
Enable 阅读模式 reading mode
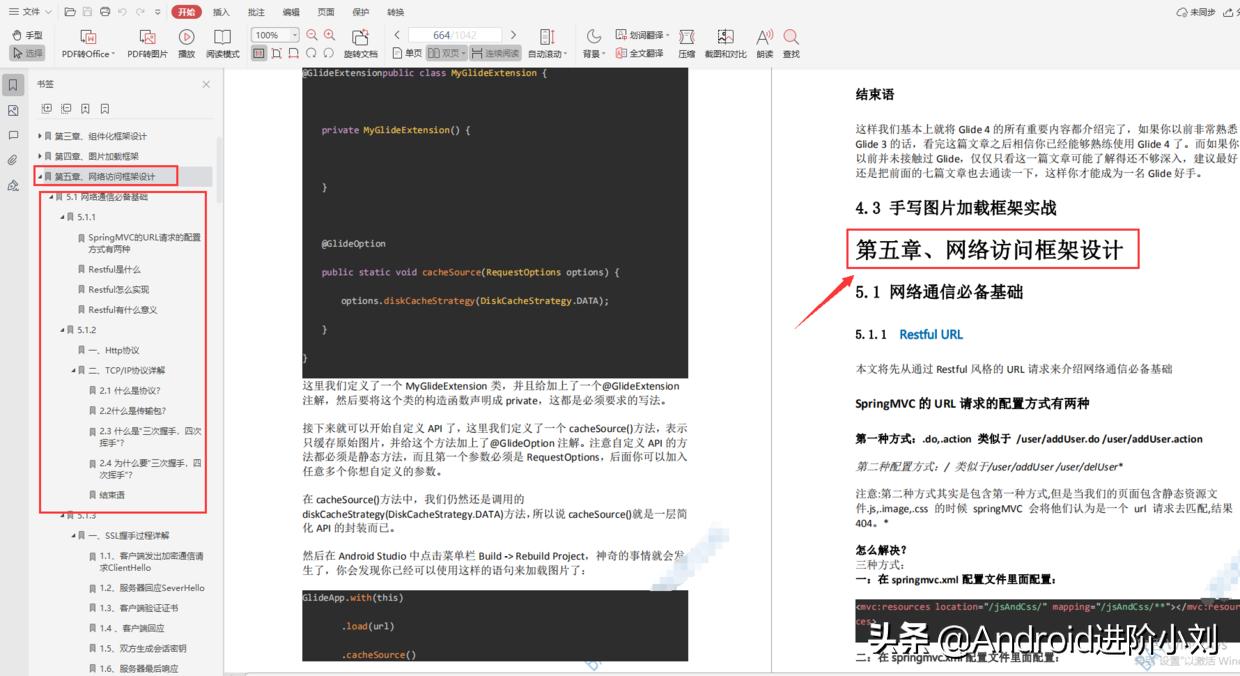click(x=221, y=44)
